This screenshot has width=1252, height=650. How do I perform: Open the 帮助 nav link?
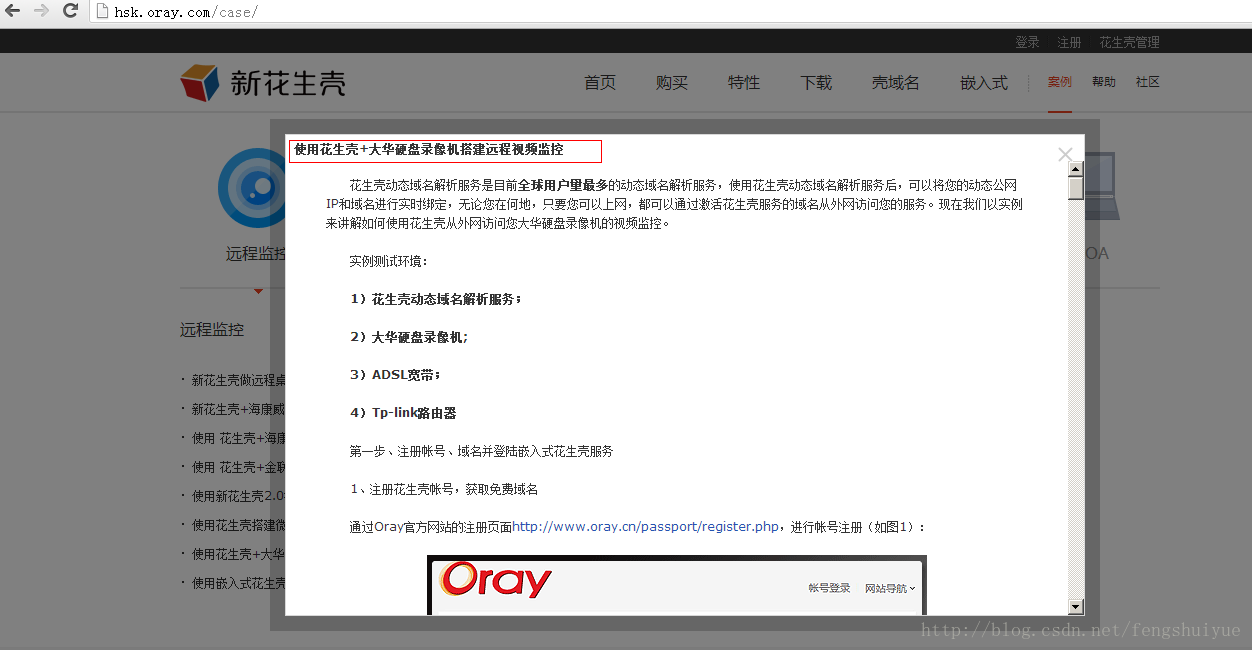pos(1103,82)
